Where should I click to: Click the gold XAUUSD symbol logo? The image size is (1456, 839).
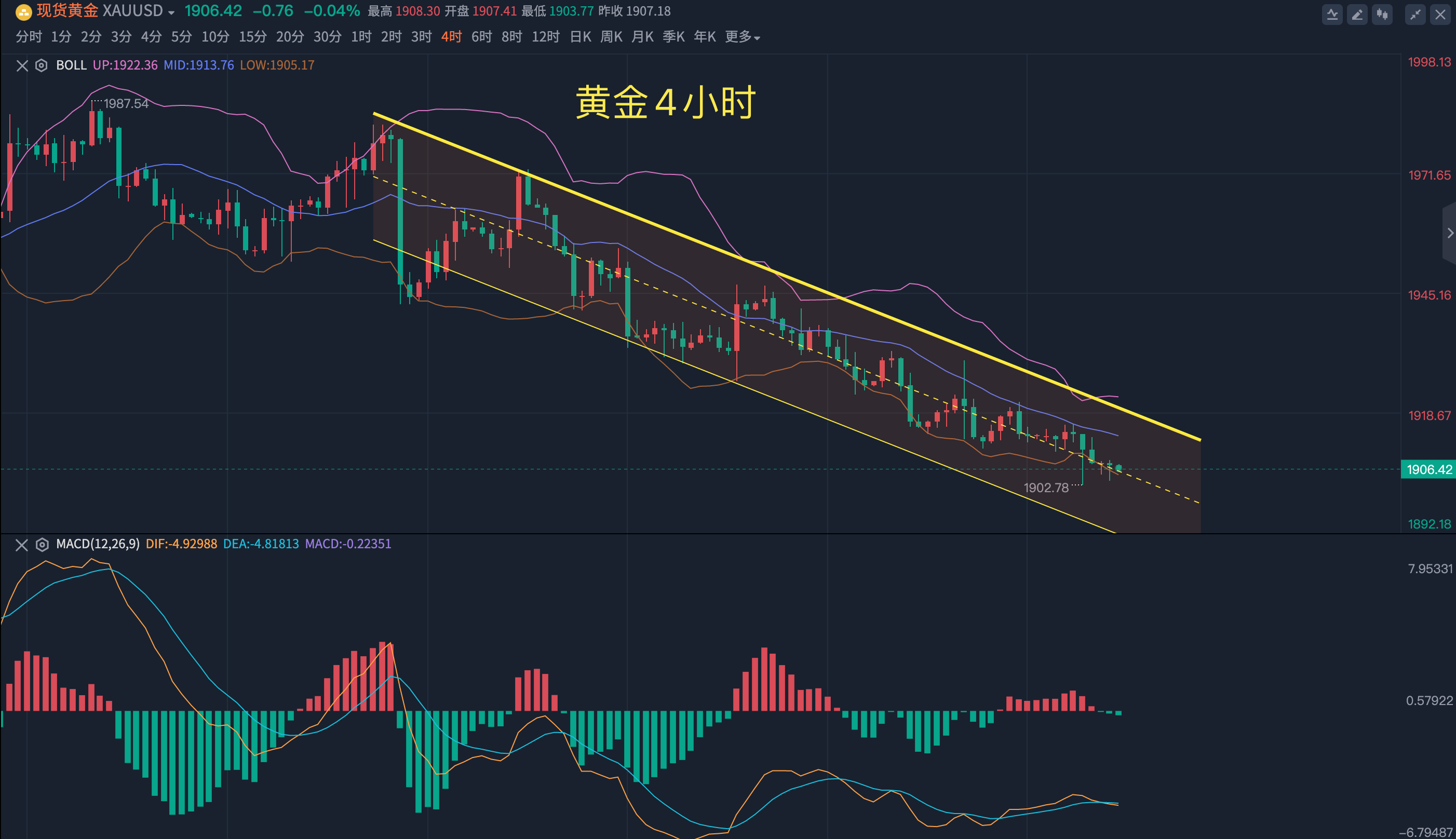23,11
